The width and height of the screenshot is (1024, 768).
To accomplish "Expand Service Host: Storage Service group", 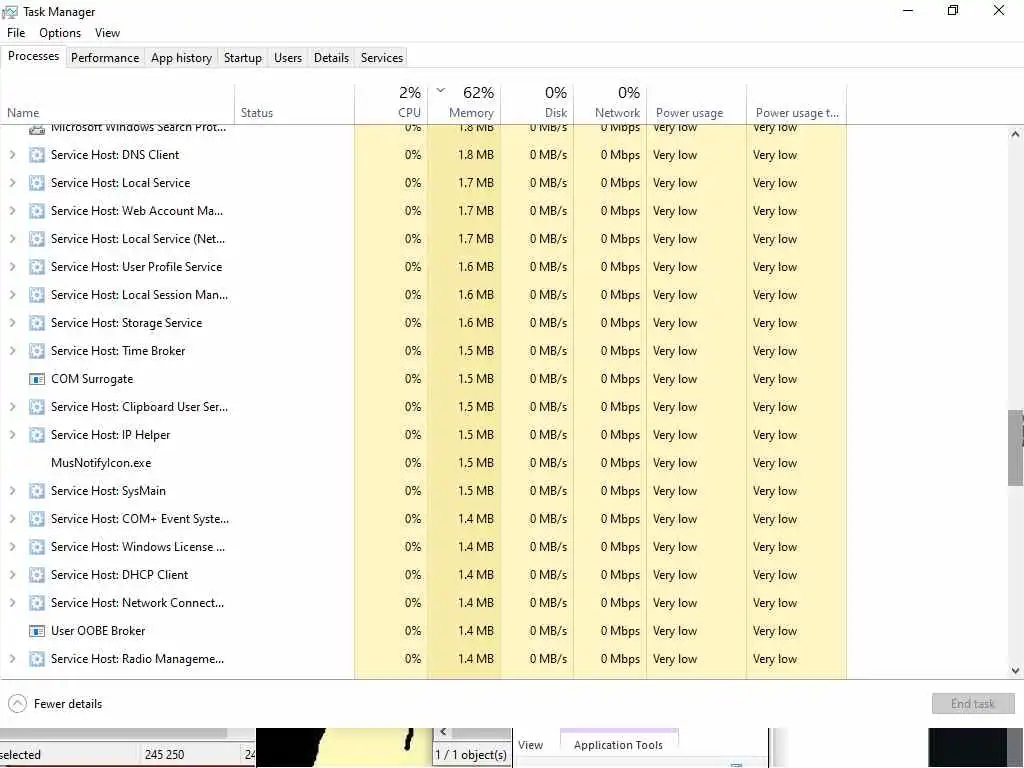I will coord(12,323).
